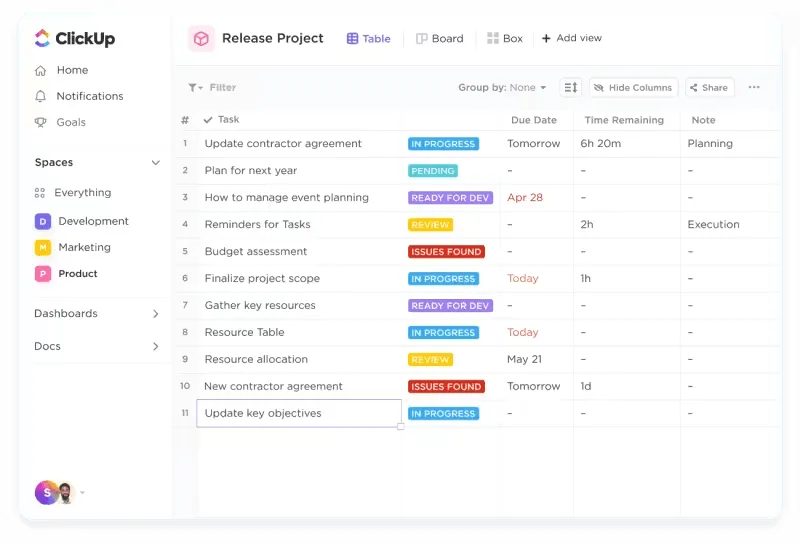Click the ClickUp logo icon
The height and width of the screenshot is (544, 800).
point(42,38)
